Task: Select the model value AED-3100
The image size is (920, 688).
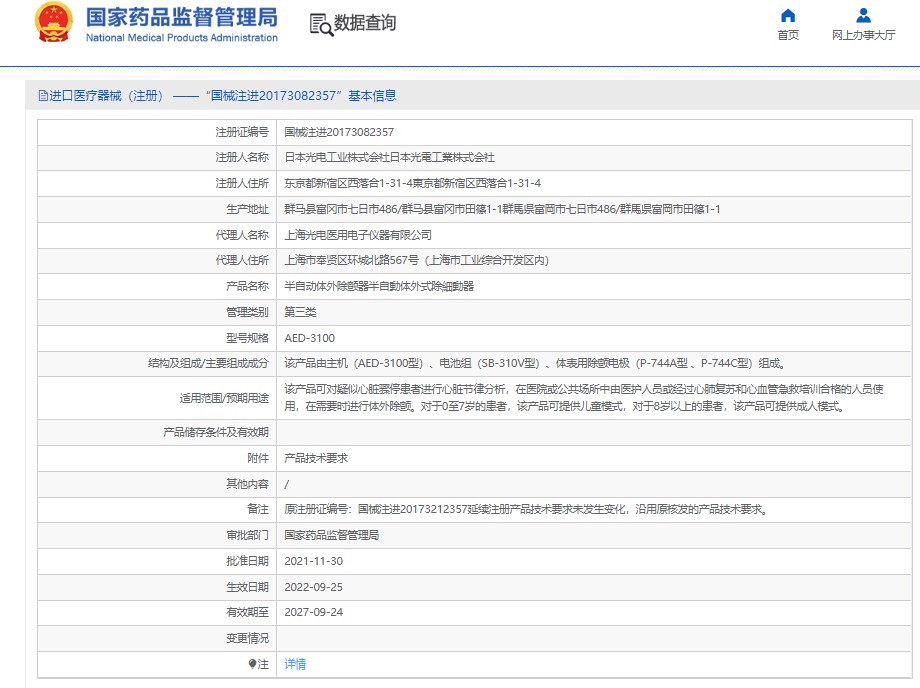Action: tap(310, 338)
